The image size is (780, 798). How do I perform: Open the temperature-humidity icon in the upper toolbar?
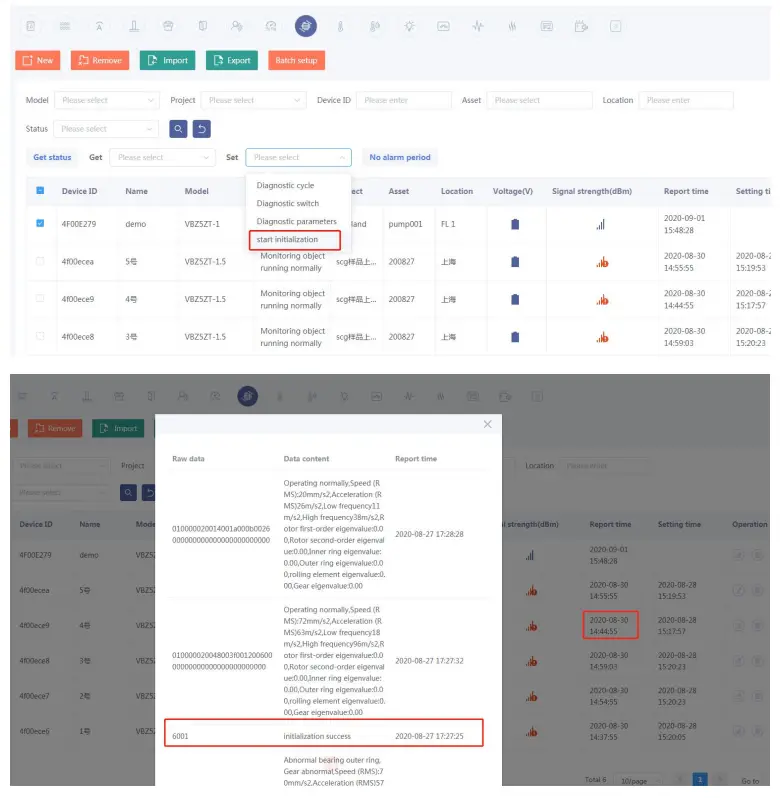point(374,26)
